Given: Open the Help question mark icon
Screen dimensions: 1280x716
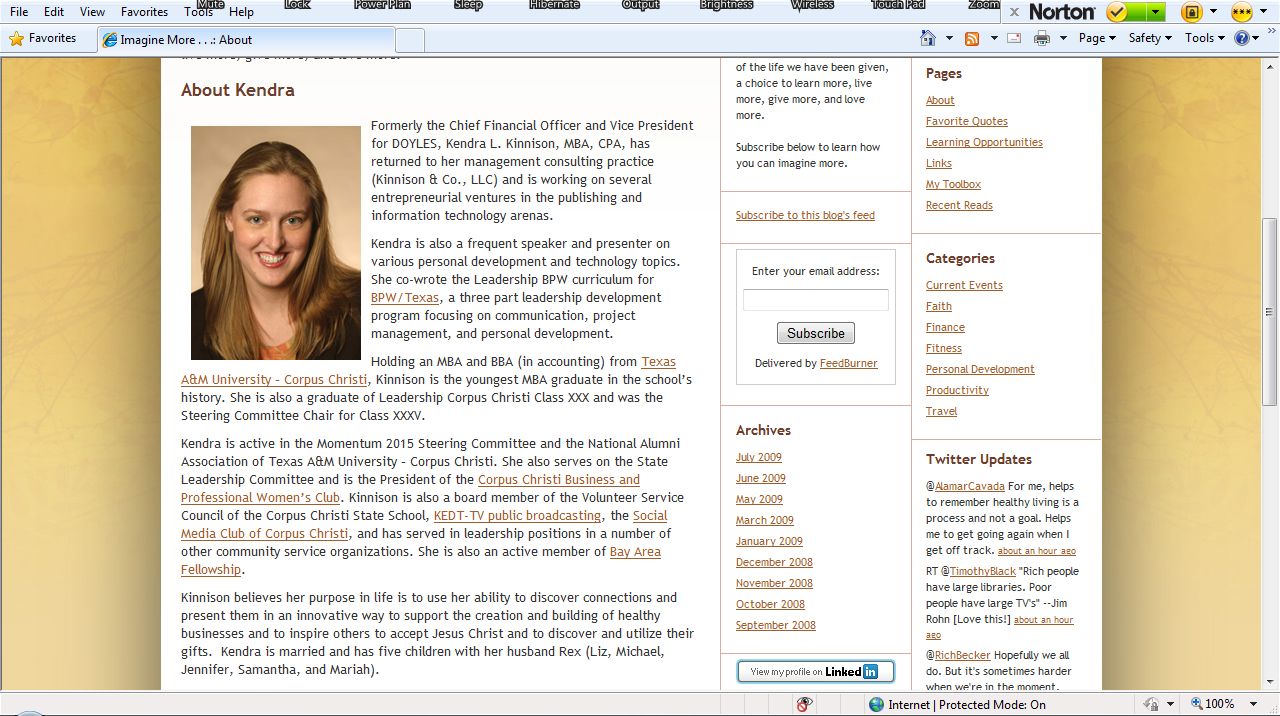Looking at the screenshot, I should (x=1242, y=38).
